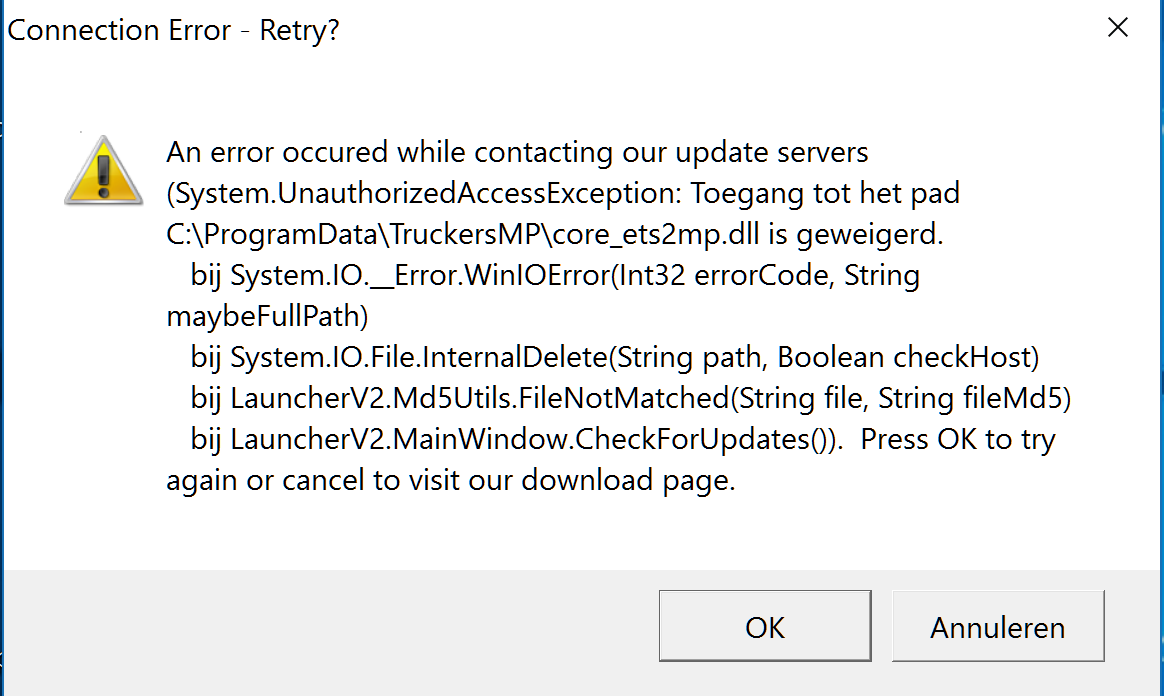Click the System.IO.__Error.WinIOError stack trace line
The image size is (1164, 696).
[555, 275]
